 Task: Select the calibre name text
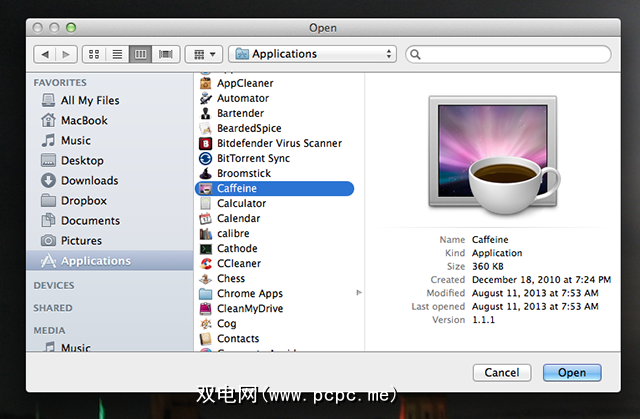233,233
